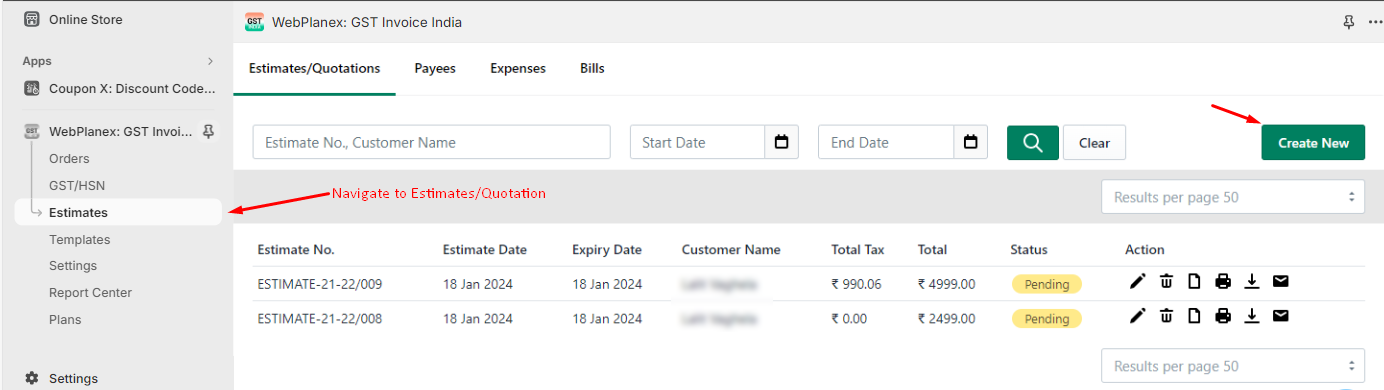Open the Start Date calendar picker
Viewport: 1384px width, 390px height.
click(781, 142)
